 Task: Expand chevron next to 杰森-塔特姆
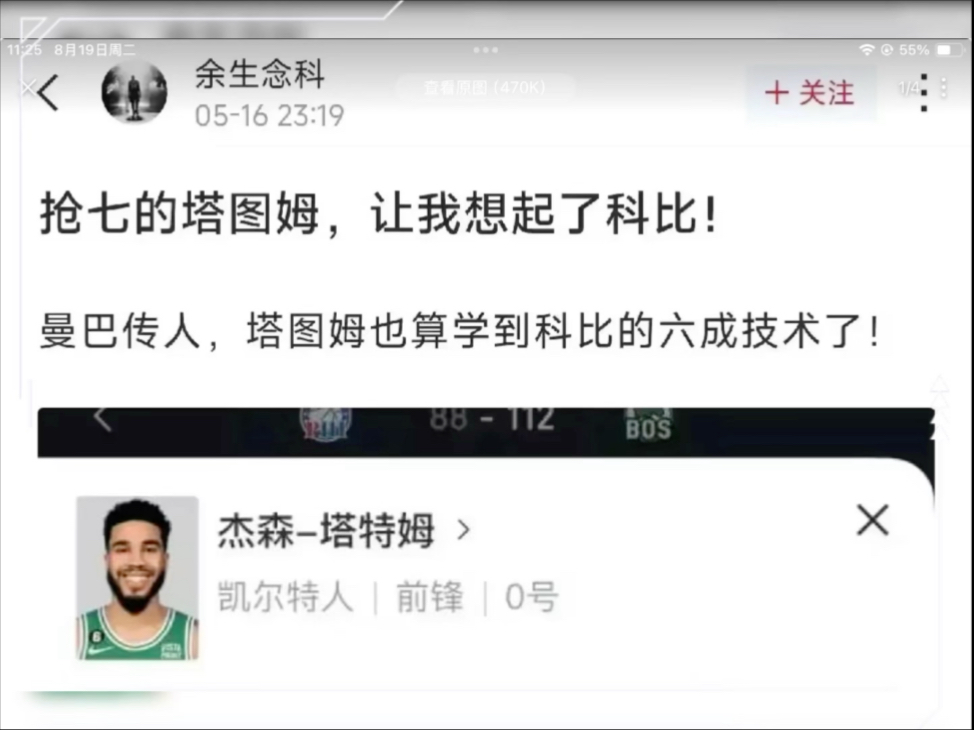[463, 530]
